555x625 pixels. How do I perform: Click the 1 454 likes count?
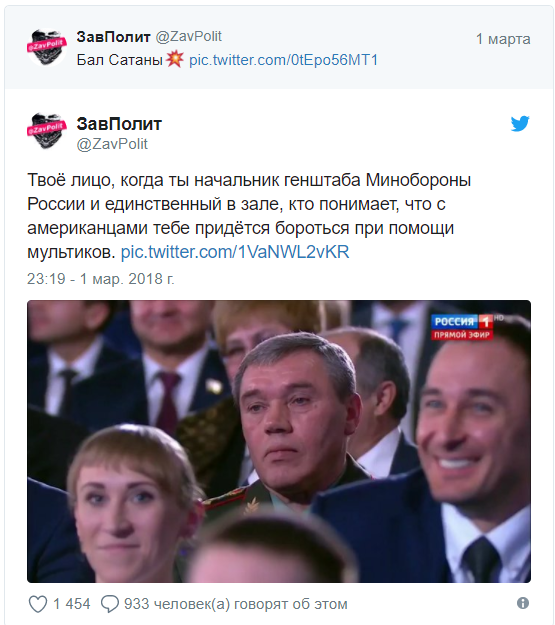pyautogui.click(x=71, y=604)
